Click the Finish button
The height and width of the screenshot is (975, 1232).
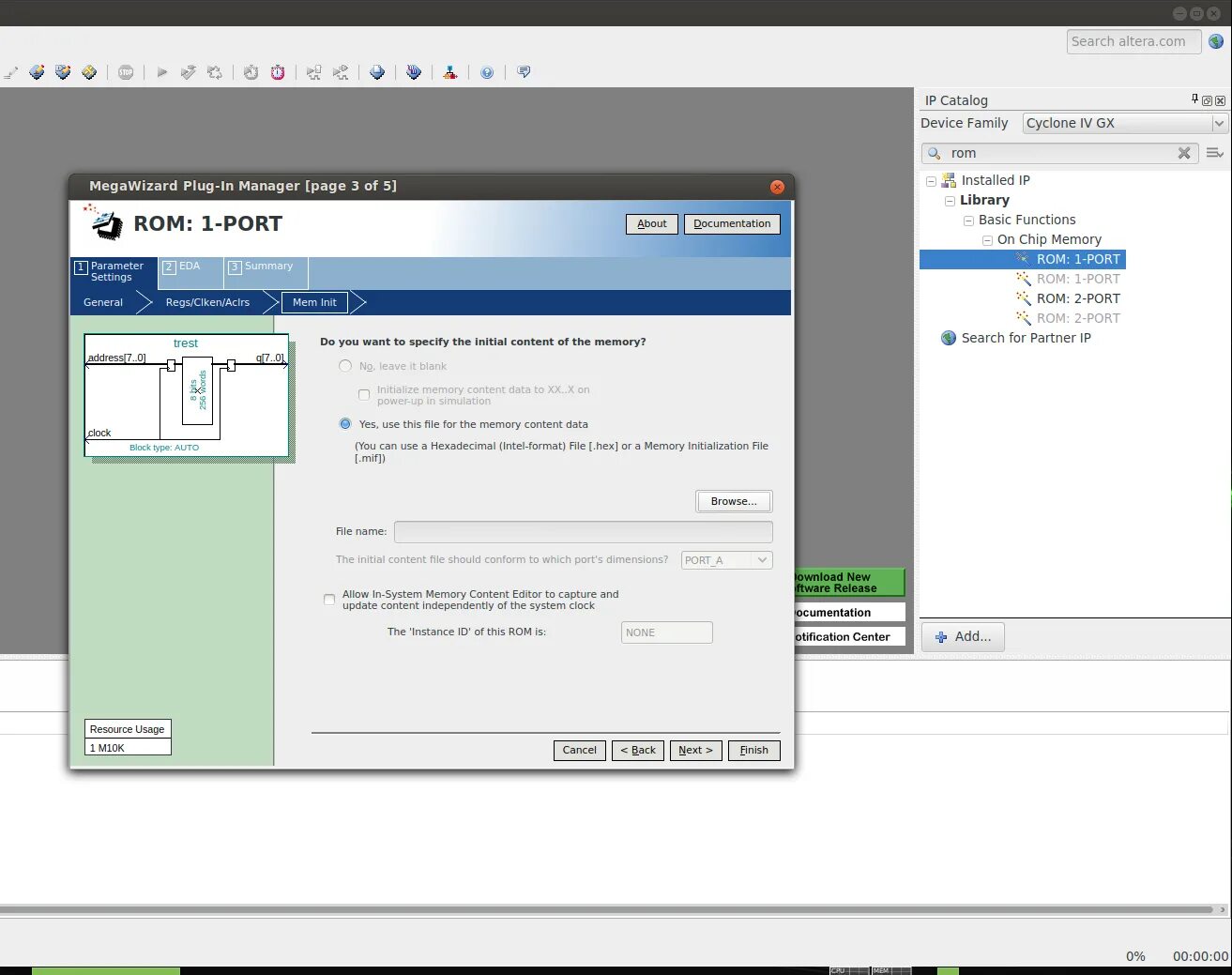point(754,750)
